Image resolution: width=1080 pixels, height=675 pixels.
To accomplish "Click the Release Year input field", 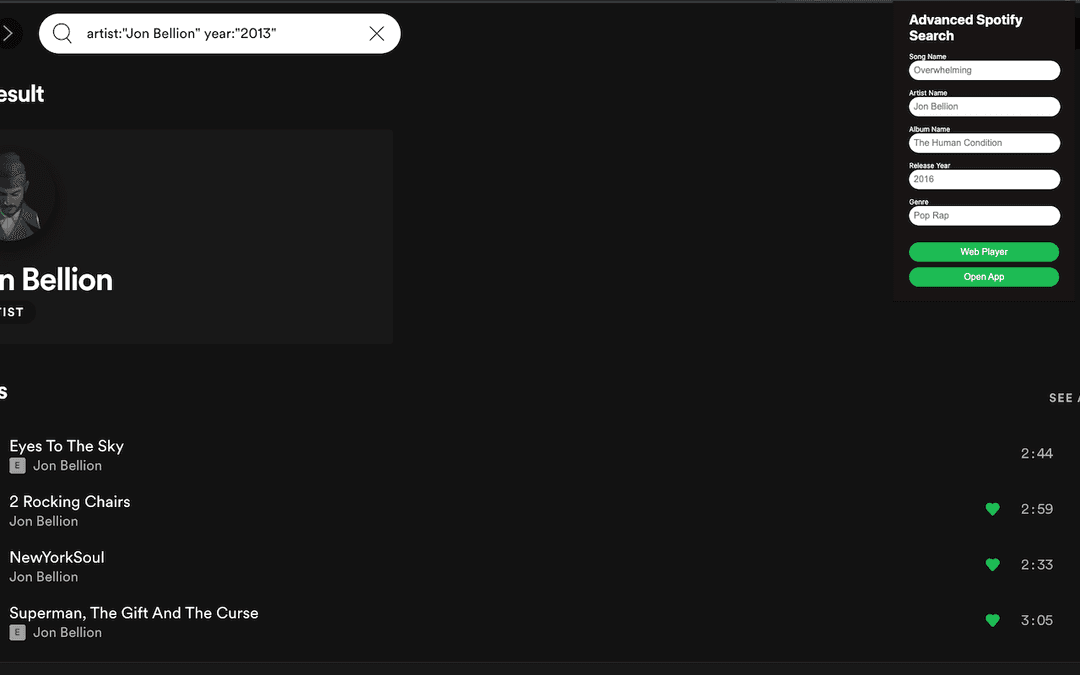I will 984,180.
